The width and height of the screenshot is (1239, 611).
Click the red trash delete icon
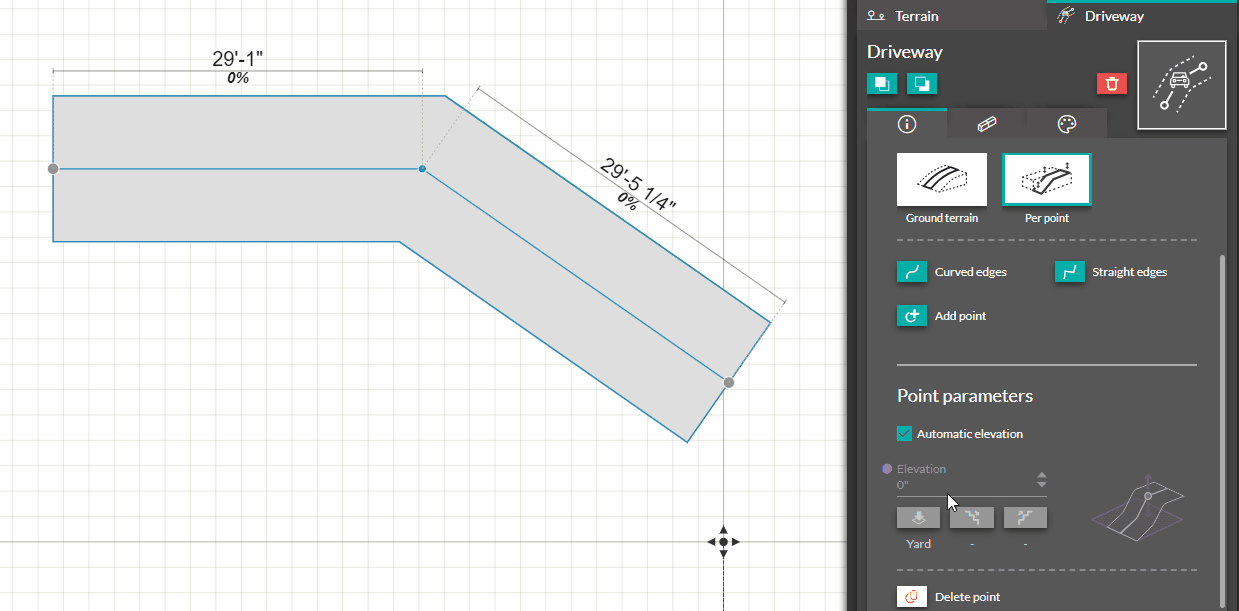pos(1111,83)
